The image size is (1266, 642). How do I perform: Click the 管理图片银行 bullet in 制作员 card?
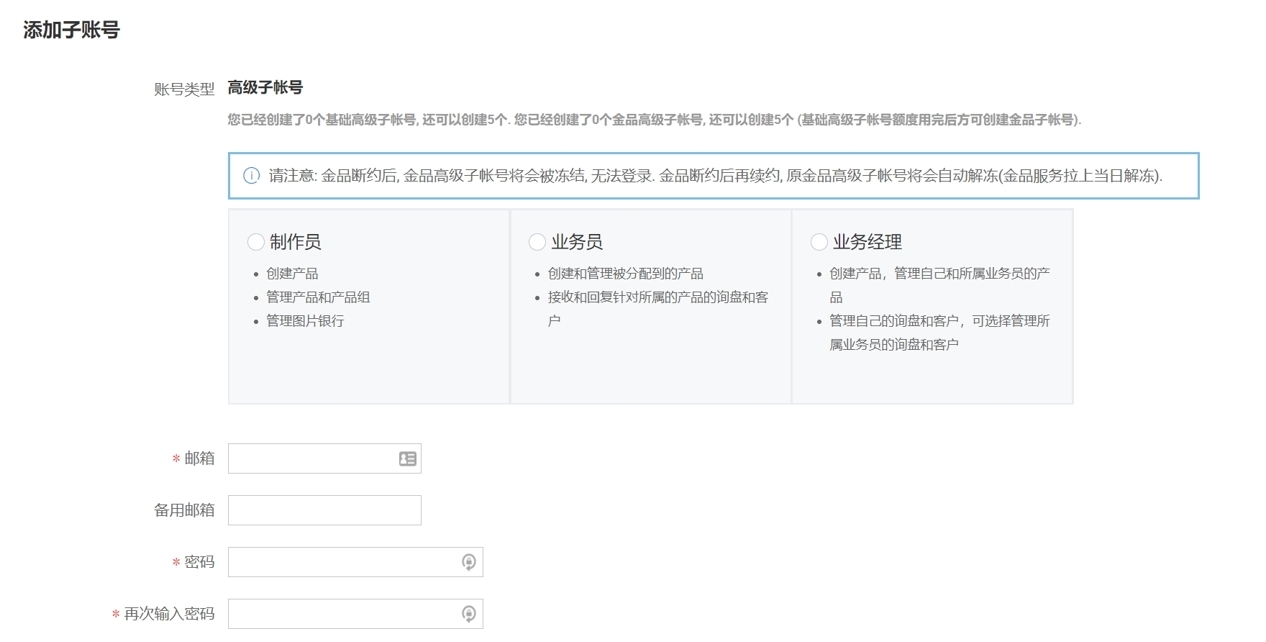pos(305,321)
